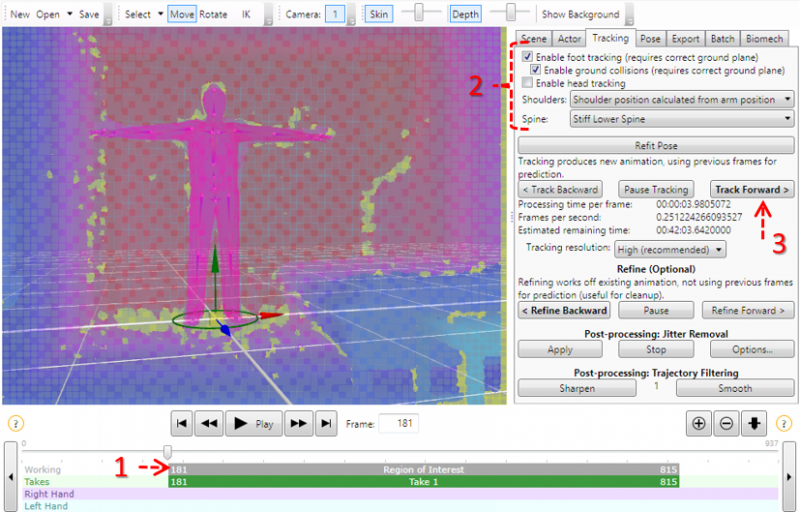Screen dimensions: 800x512
Task: Click the down-arrow icon beside zoom buttons
Action: (x=754, y=423)
